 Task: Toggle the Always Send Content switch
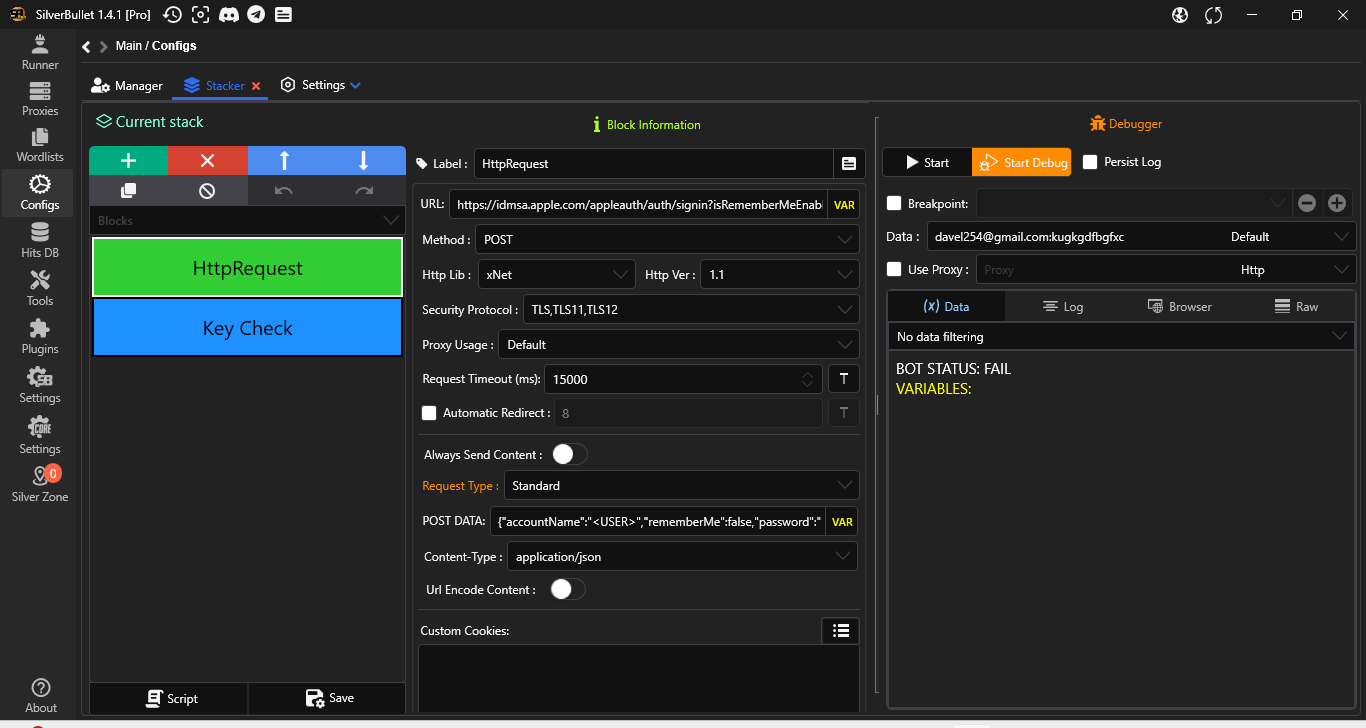(569, 454)
